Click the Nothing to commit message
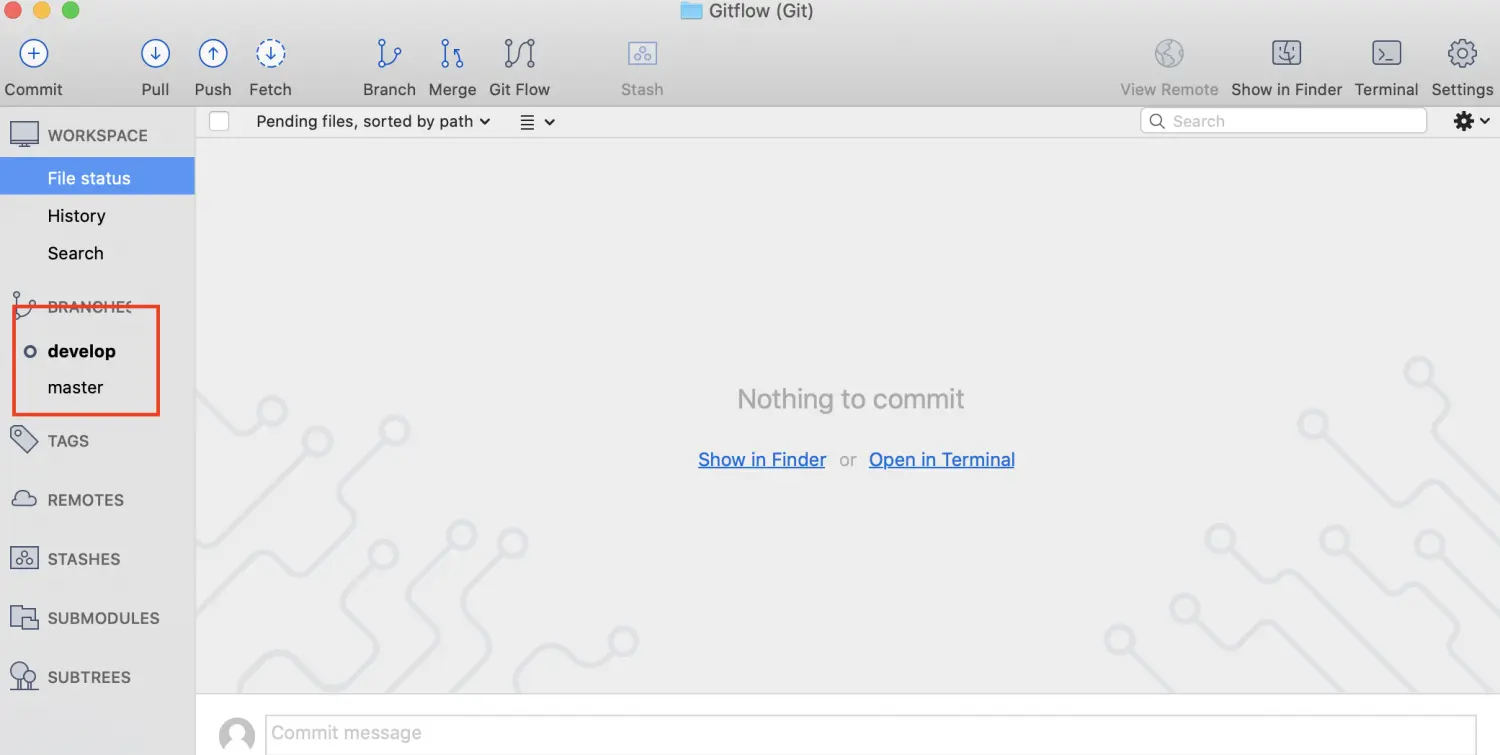1500x755 pixels. click(x=851, y=399)
